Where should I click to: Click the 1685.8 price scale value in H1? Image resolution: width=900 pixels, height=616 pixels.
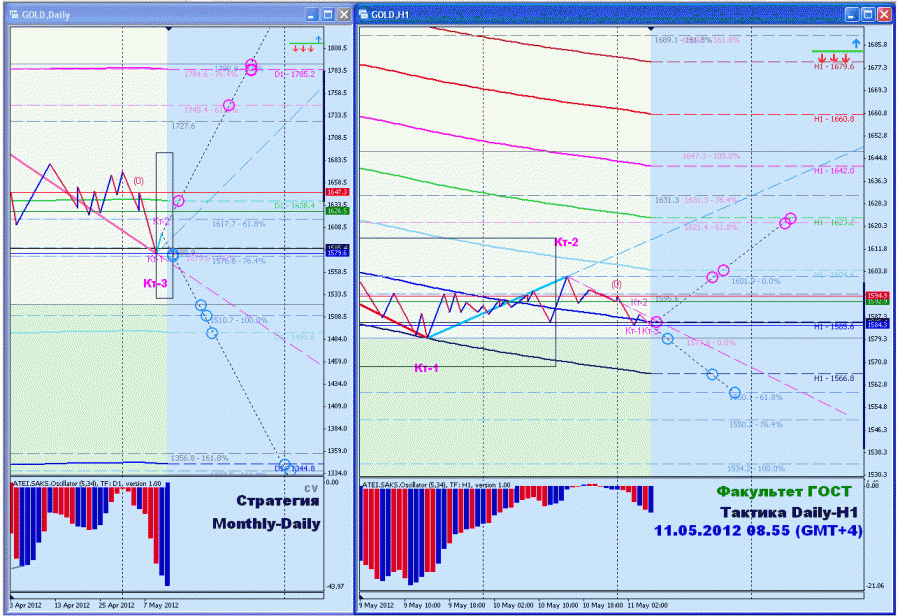tap(878, 45)
